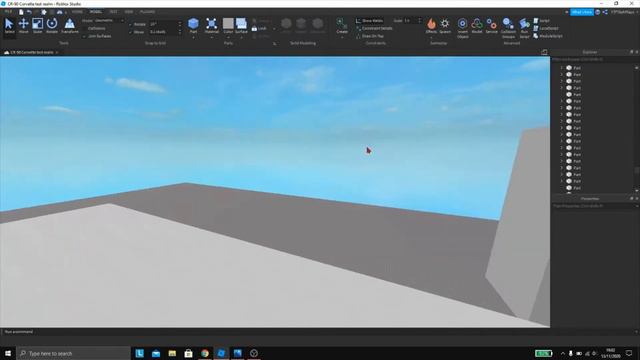Activate the Move tool
This screenshot has width=640, height=360.
(x=23, y=25)
